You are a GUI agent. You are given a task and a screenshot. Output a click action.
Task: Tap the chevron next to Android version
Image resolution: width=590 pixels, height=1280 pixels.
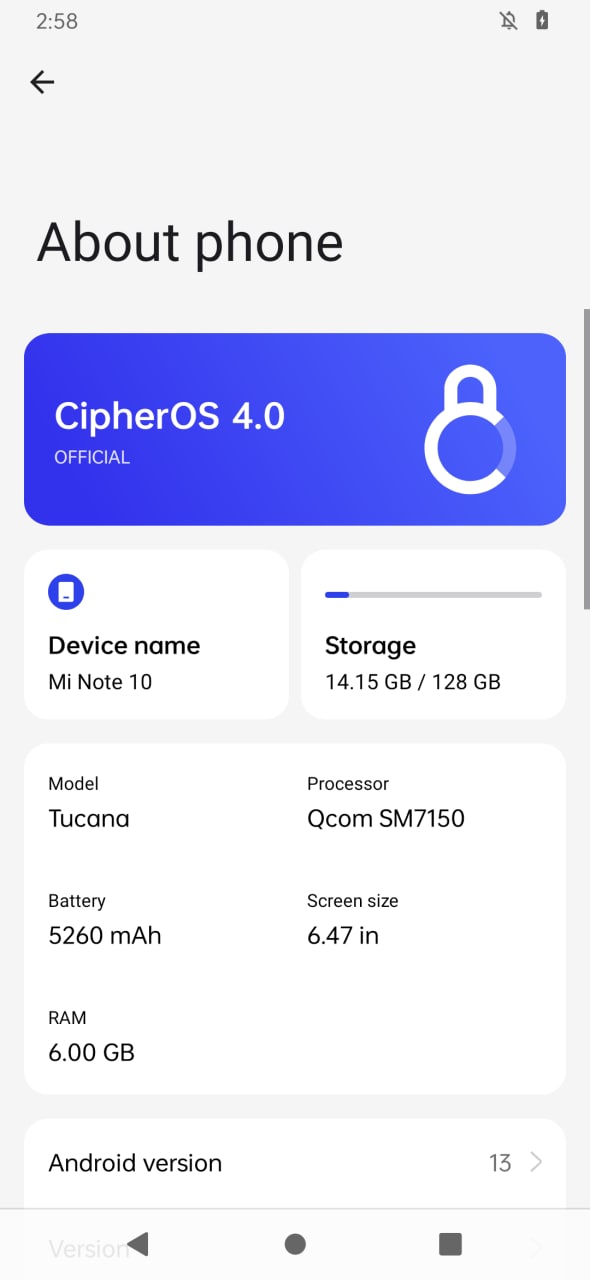(536, 1163)
